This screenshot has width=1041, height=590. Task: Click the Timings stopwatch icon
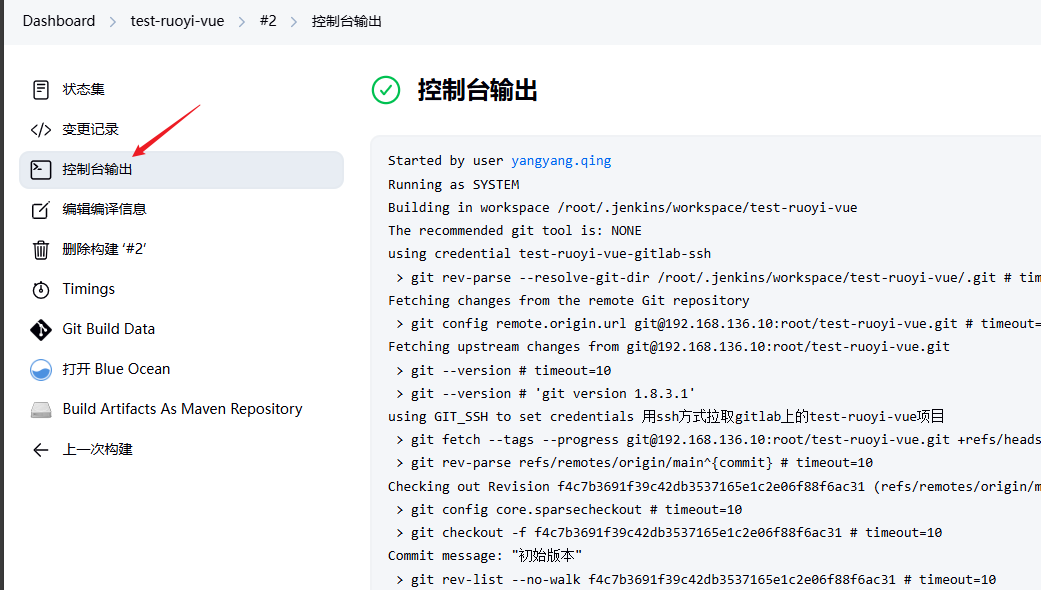click(41, 290)
